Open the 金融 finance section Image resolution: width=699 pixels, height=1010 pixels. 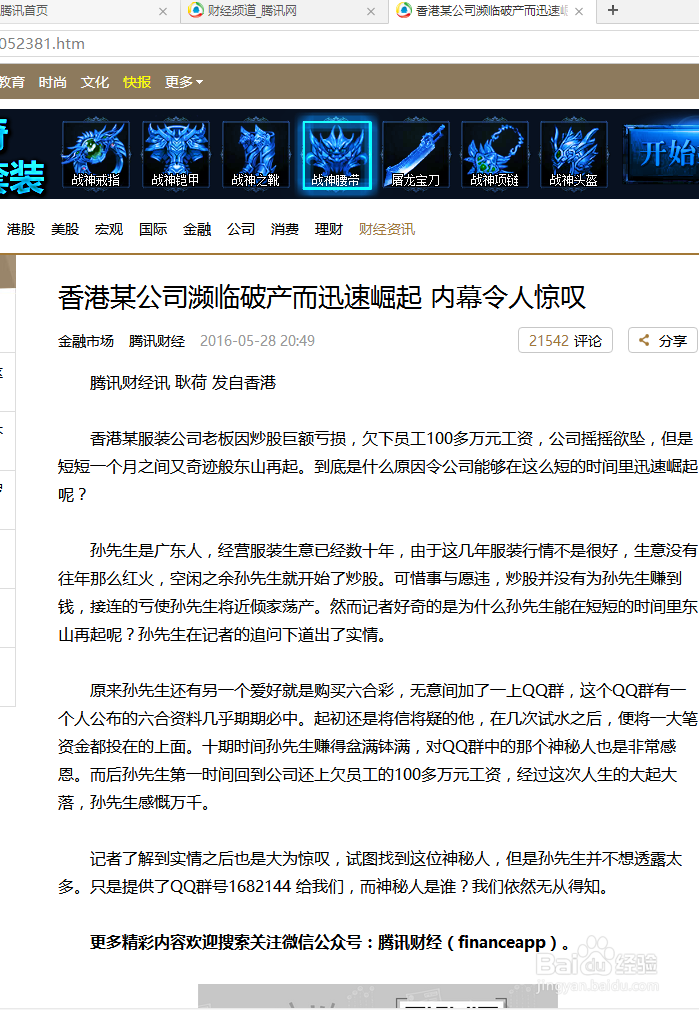tap(197, 229)
